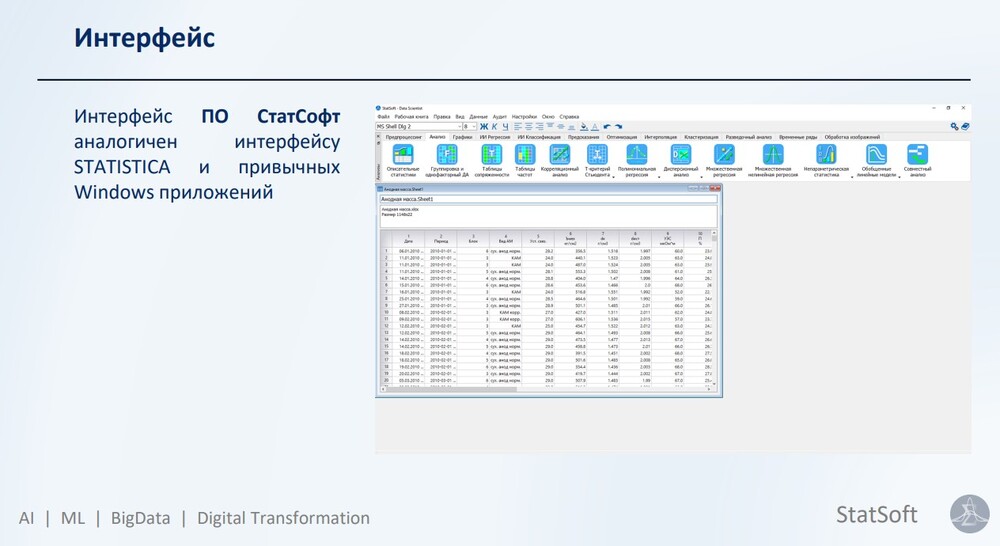This screenshot has height=546, width=1000.
Task: Open the Данные menu
Action: pyautogui.click(x=478, y=117)
